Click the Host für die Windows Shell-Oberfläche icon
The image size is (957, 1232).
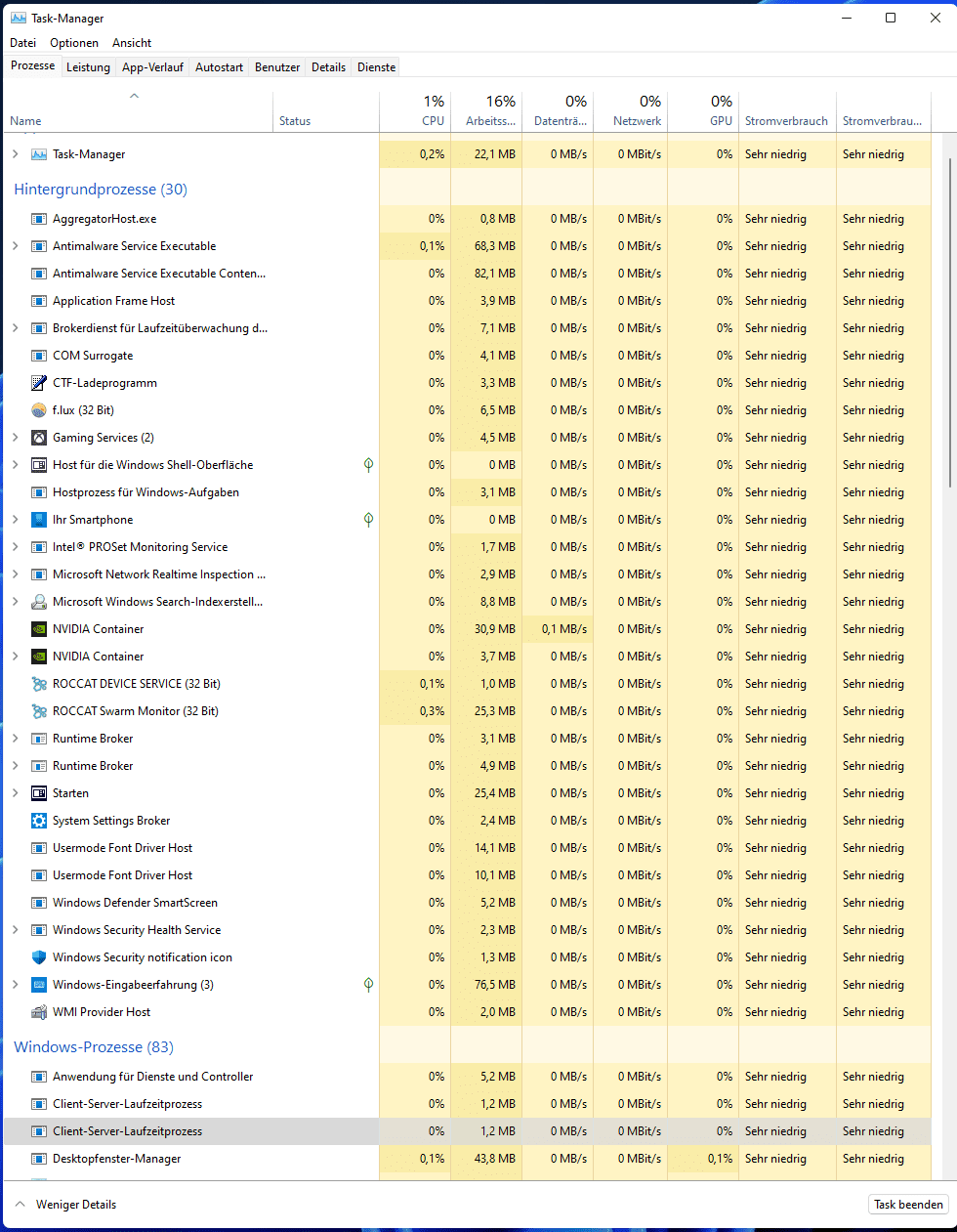[39, 465]
